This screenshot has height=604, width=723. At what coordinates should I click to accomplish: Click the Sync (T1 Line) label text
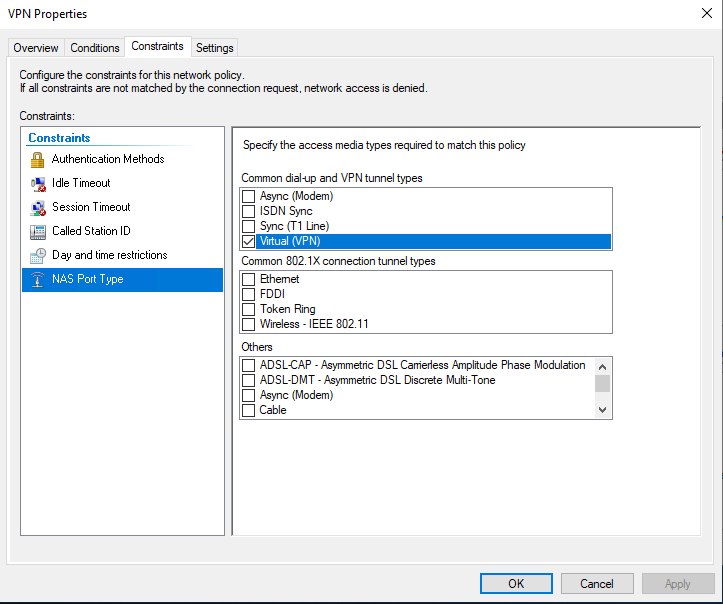(x=294, y=226)
